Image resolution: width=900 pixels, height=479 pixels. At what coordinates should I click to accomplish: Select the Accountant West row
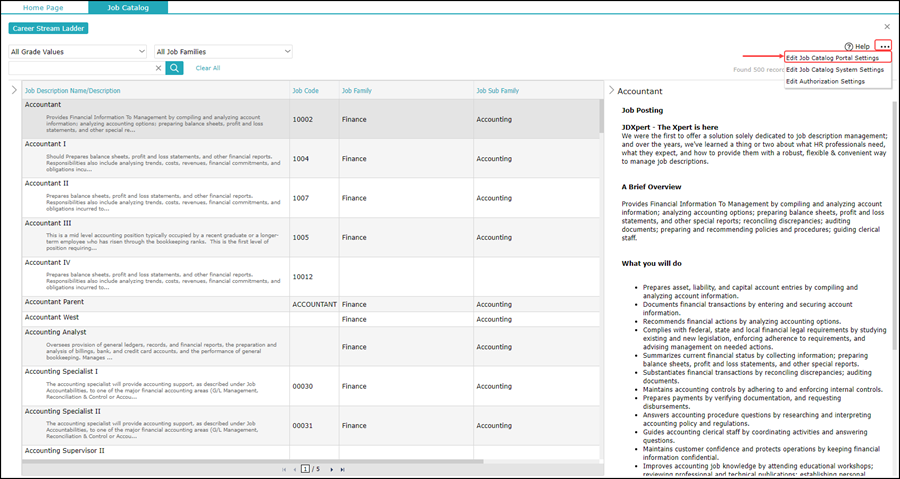(310, 319)
